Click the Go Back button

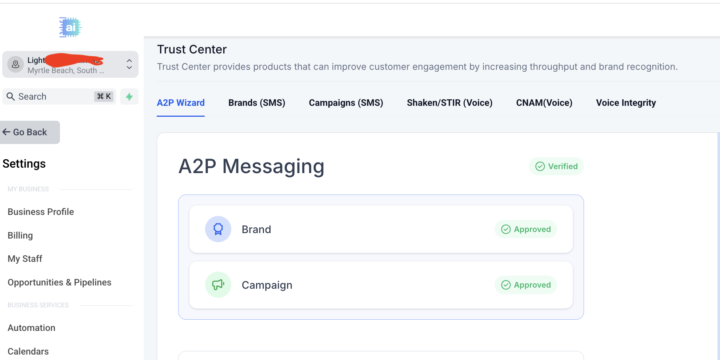29,132
